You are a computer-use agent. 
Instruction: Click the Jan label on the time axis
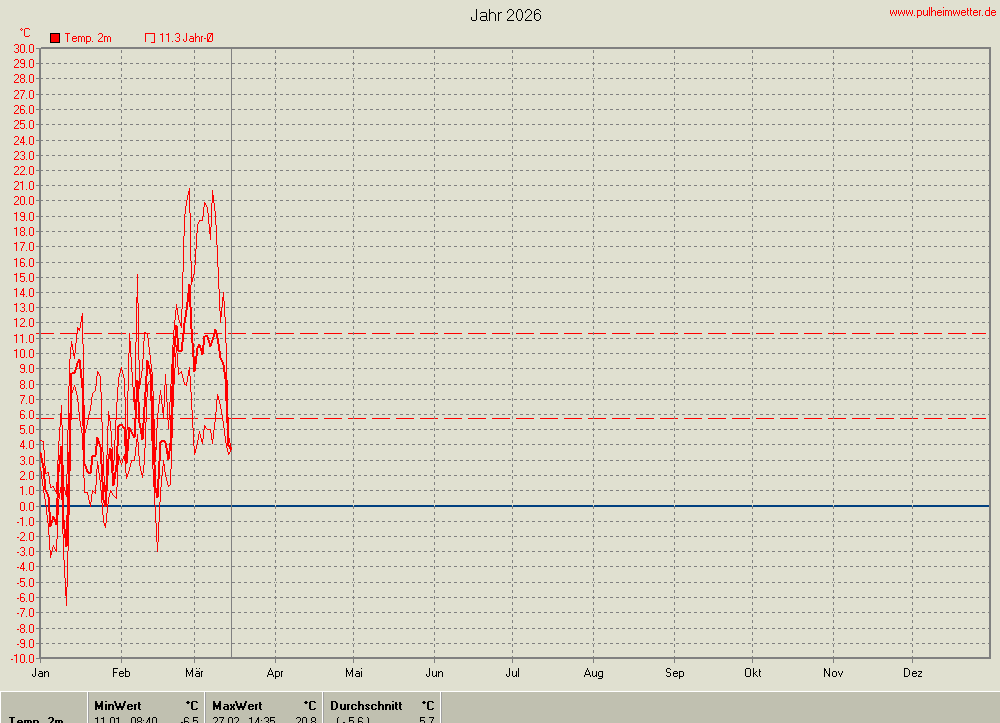[x=41, y=673]
